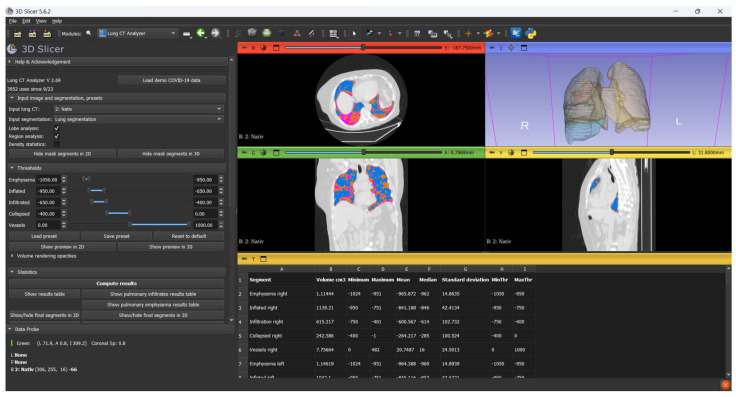Open the slice layout selector icon
This screenshot has height=397, width=736.
click(333, 33)
